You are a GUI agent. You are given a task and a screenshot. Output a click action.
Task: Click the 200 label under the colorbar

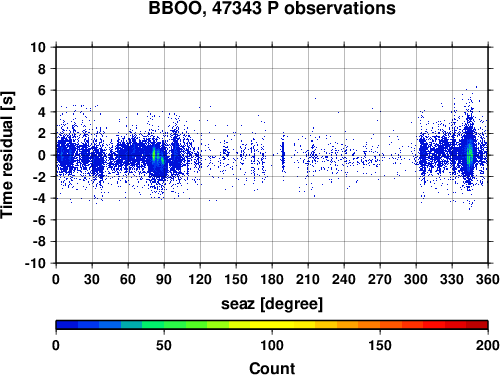(488, 345)
